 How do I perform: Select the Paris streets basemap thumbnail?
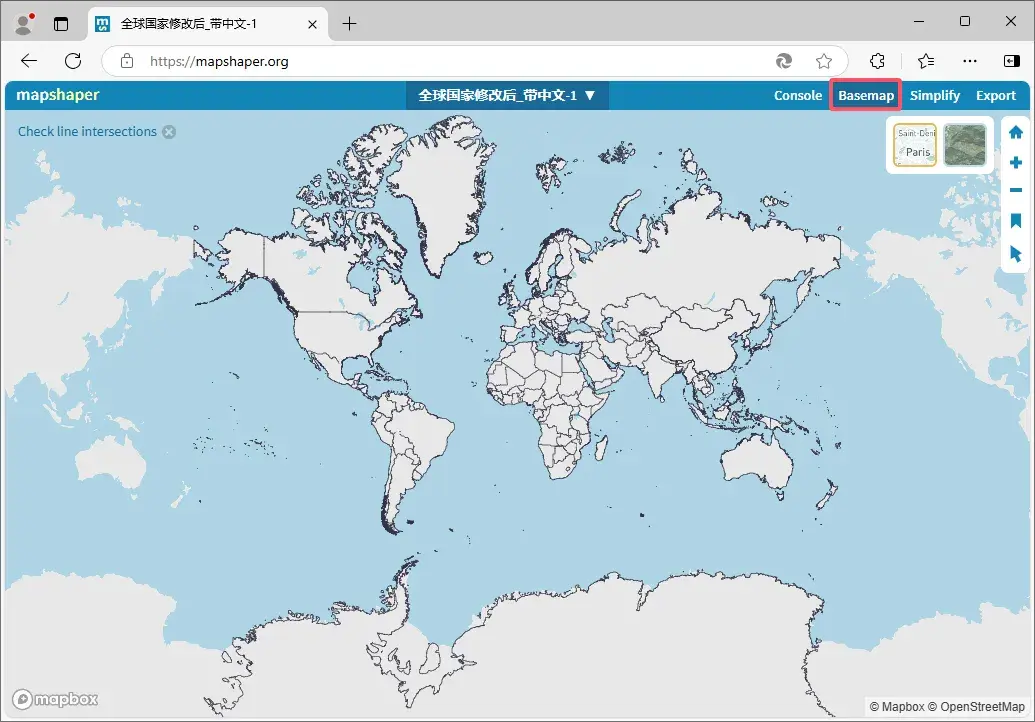(x=913, y=144)
